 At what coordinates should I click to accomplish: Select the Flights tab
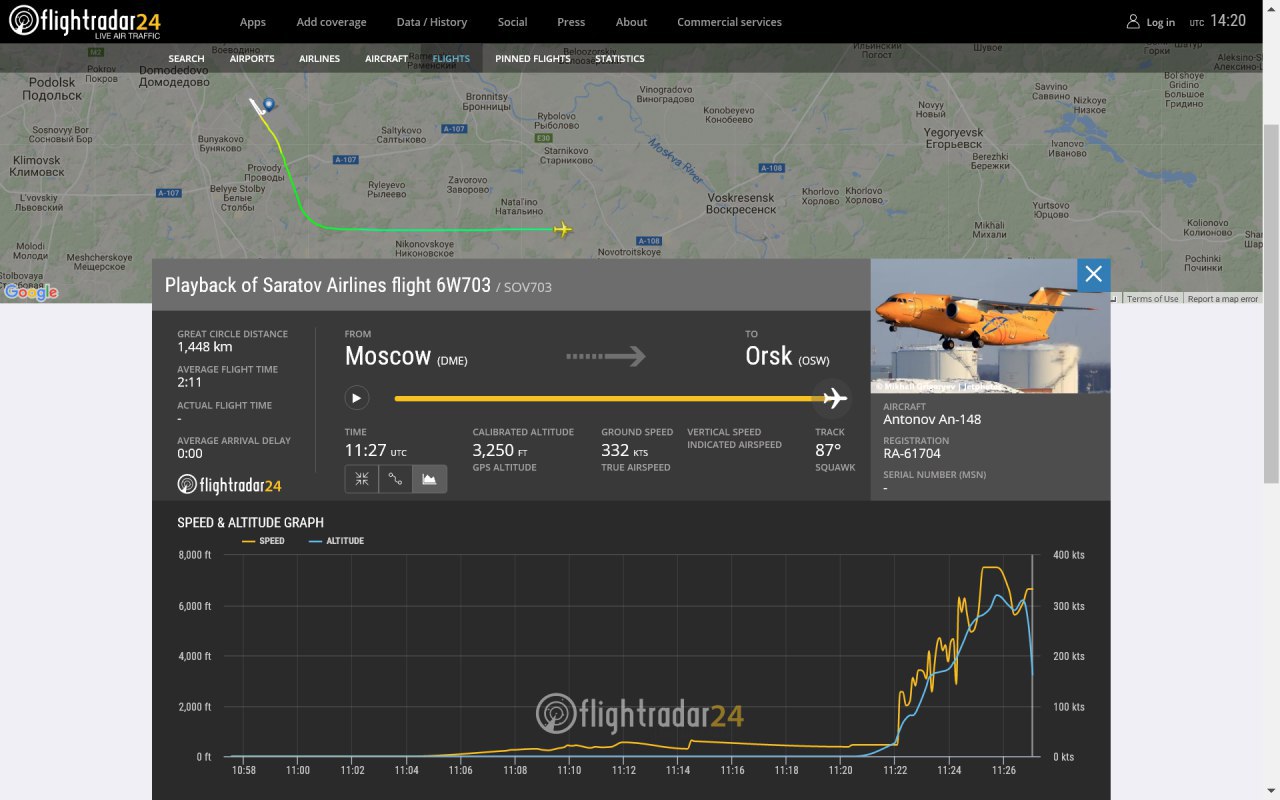pos(451,58)
